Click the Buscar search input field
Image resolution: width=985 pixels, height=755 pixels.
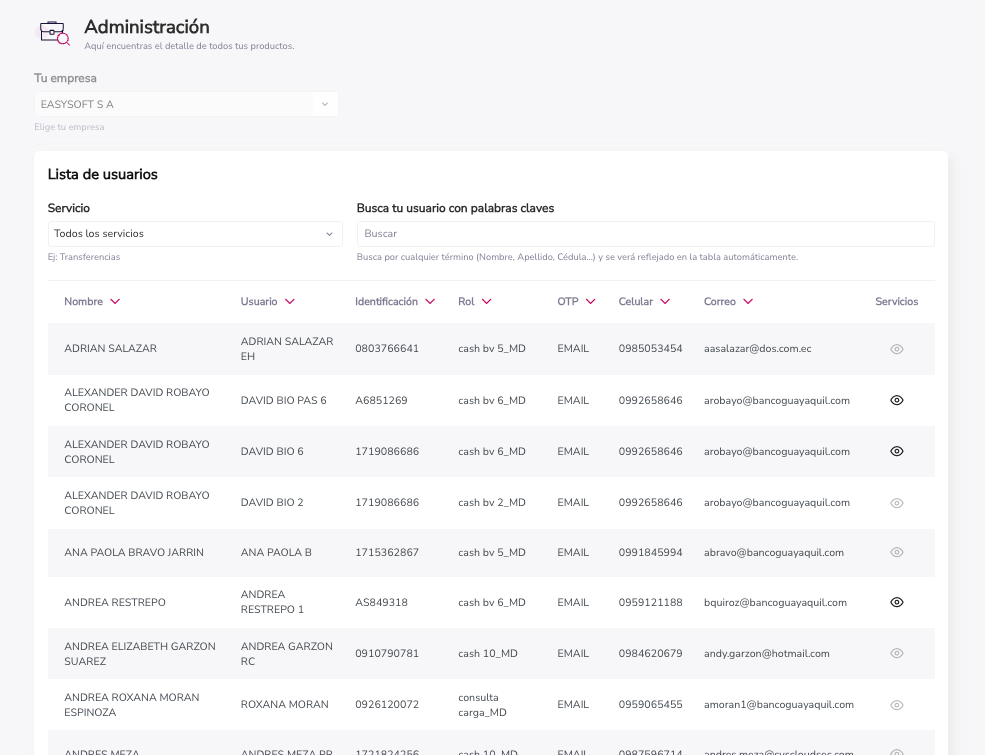point(645,234)
